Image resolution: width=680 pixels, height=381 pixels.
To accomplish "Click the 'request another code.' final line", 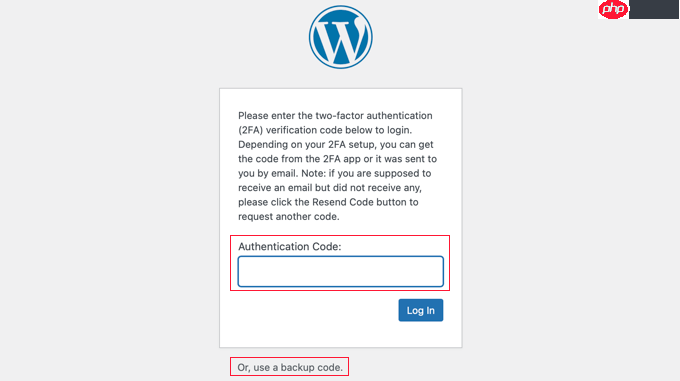I will coord(288,216).
